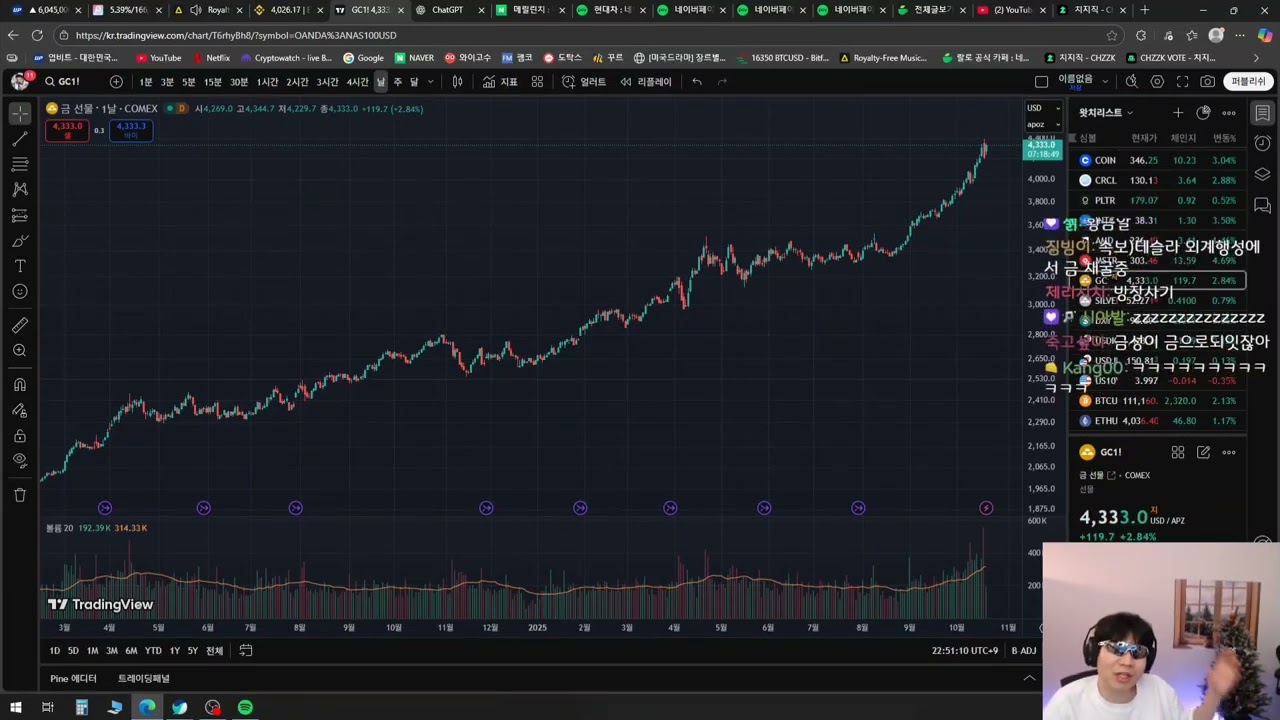Open chart settings gear icon
1280x720 pixels.
tap(1157, 82)
